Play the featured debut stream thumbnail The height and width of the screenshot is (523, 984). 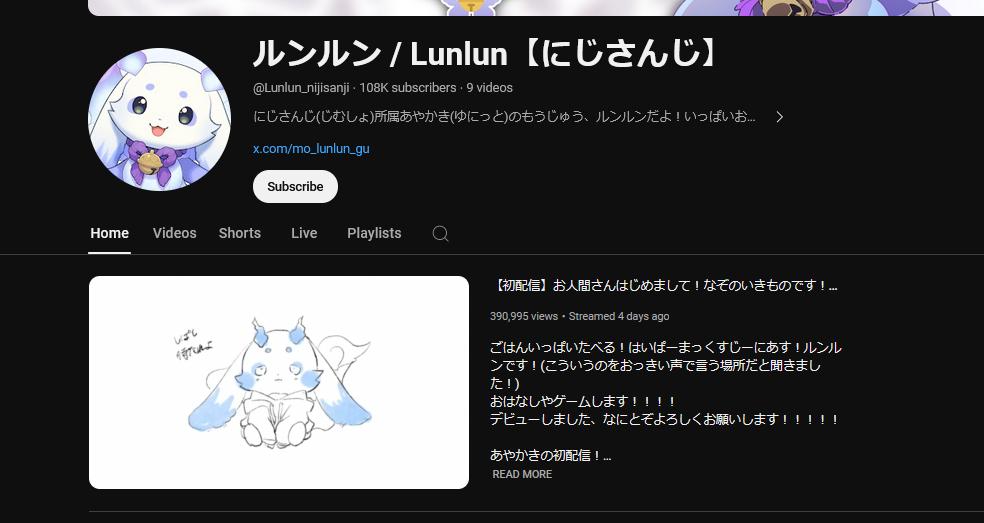[x=279, y=382]
